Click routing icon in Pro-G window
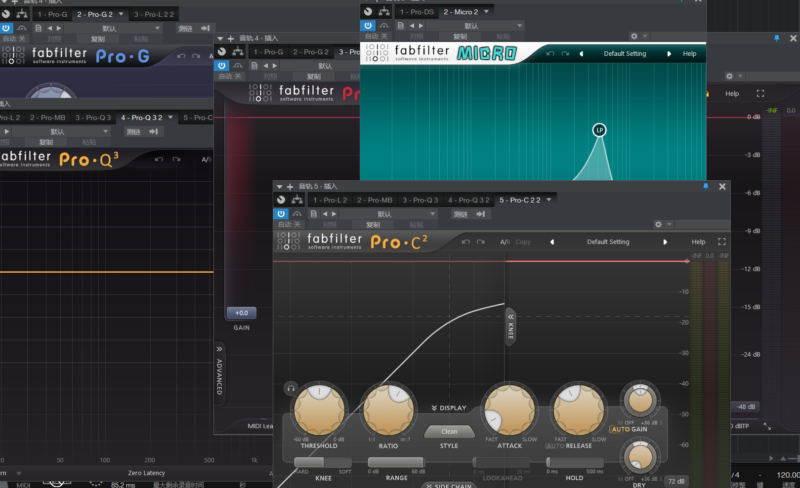Screen dimensions: 800x488 (x=22, y=14)
